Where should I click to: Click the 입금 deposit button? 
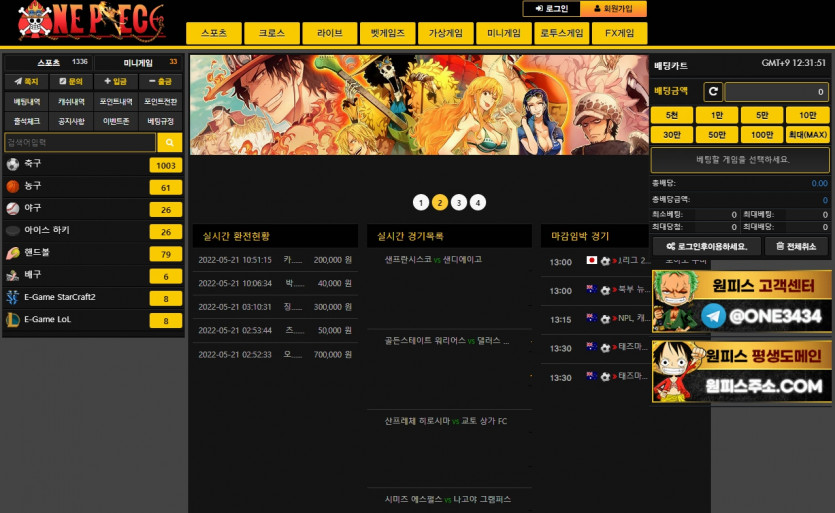(116, 82)
